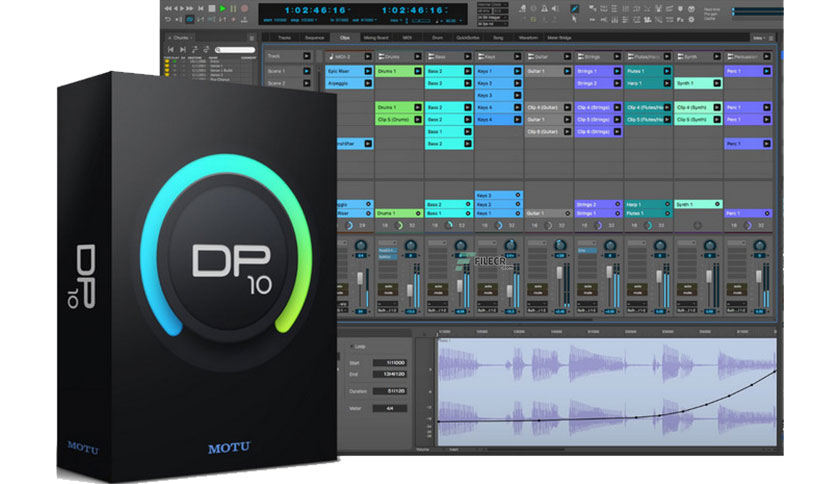Open the Intro chunk selector dropdown
Screen dimensions: 836x484
coord(759,38)
